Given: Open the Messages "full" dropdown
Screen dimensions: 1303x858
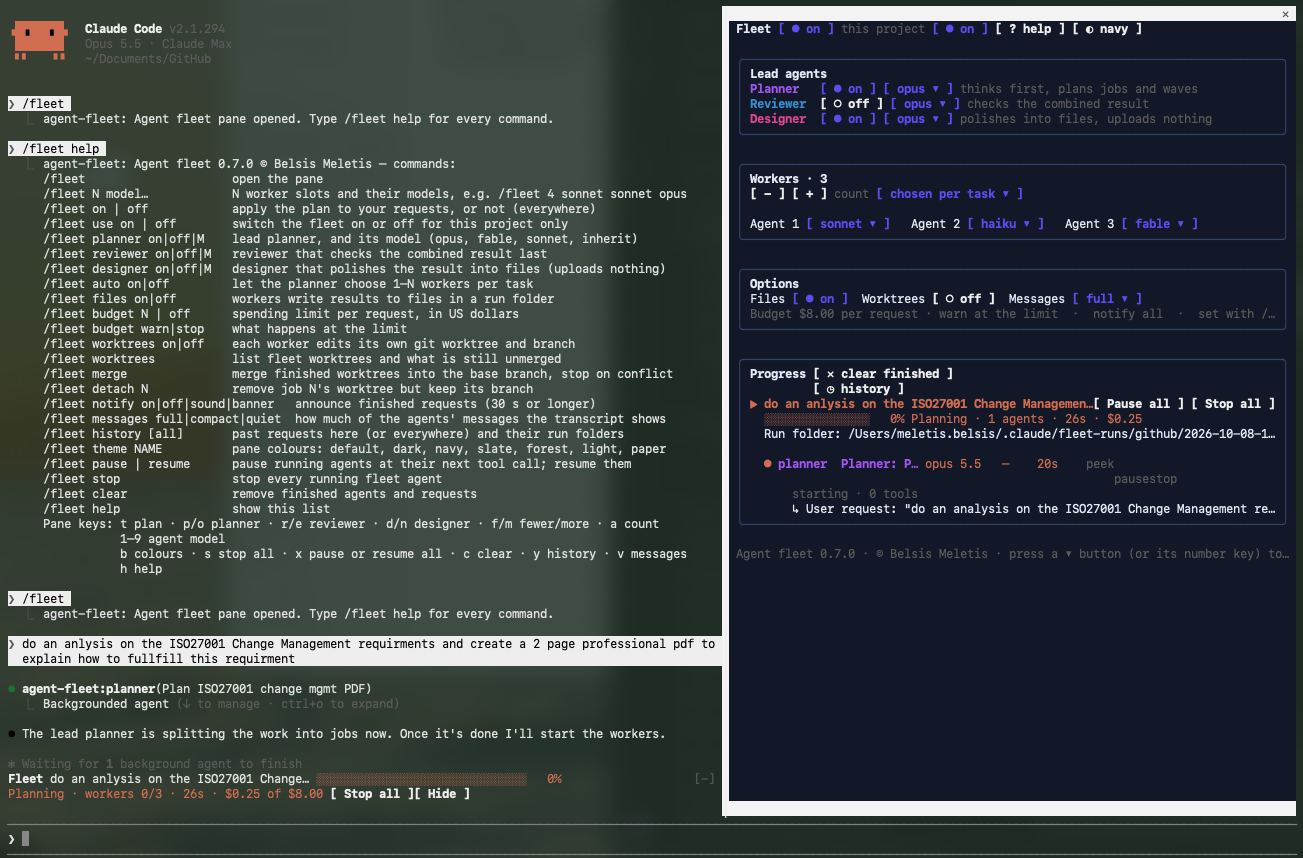Looking at the screenshot, I should click(x=1107, y=299).
